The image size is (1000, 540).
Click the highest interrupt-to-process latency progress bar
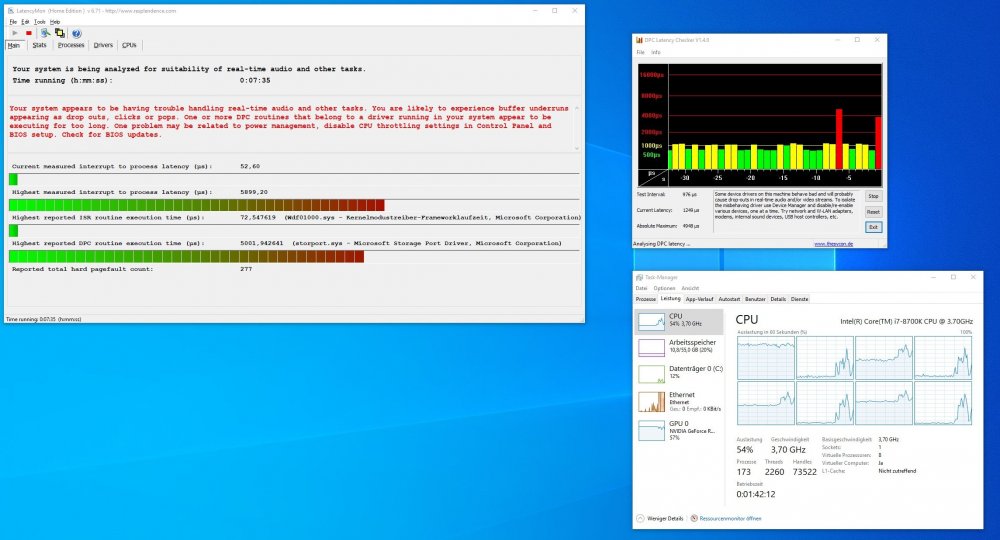[x=294, y=205]
